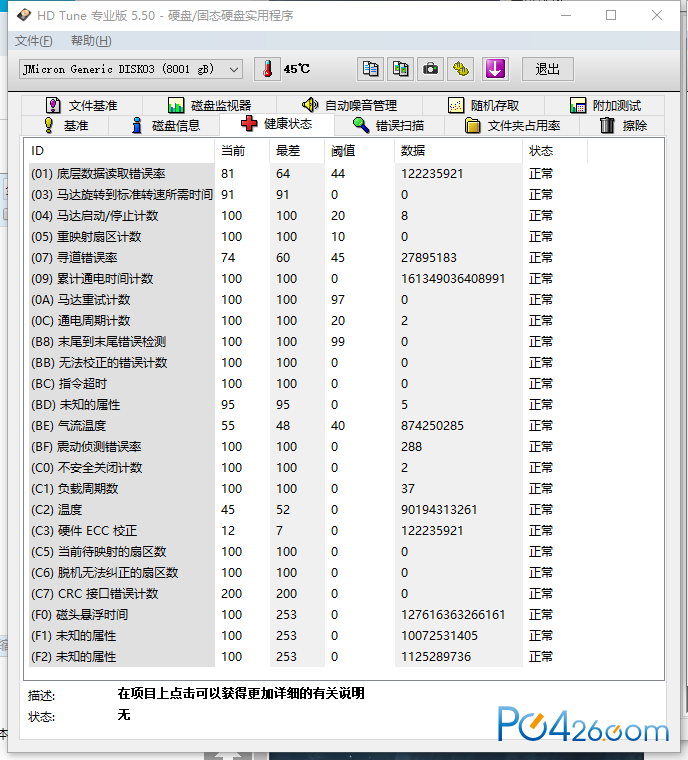Switch to the 附加测试 tab
The width and height of the screenshot is (688, 760).
605,105
